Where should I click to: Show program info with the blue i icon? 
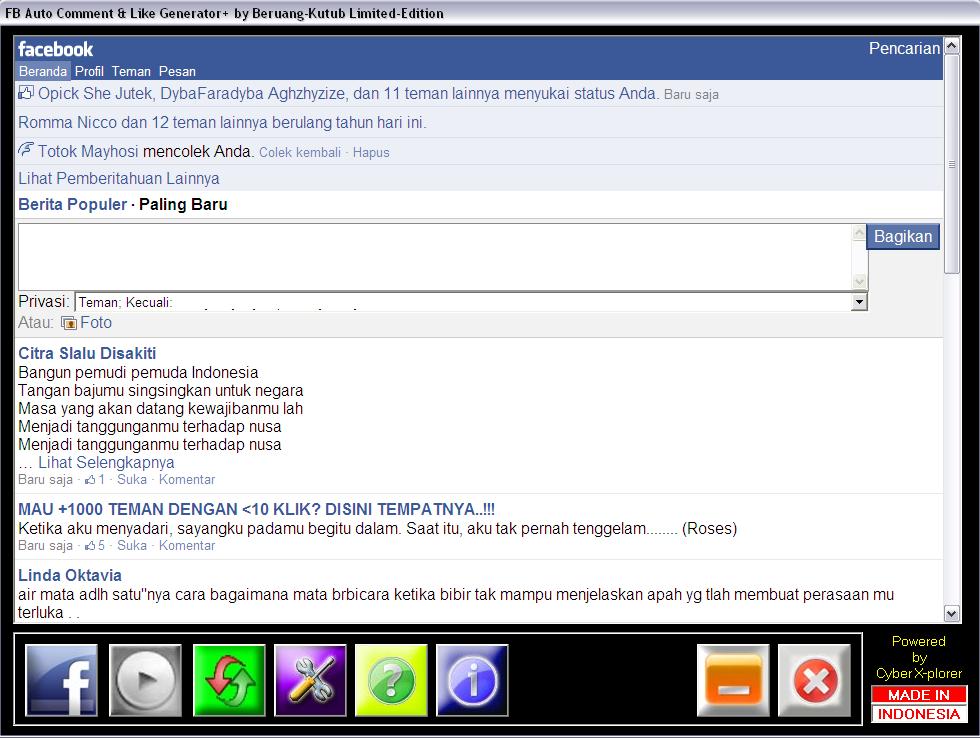click(472, 680)
